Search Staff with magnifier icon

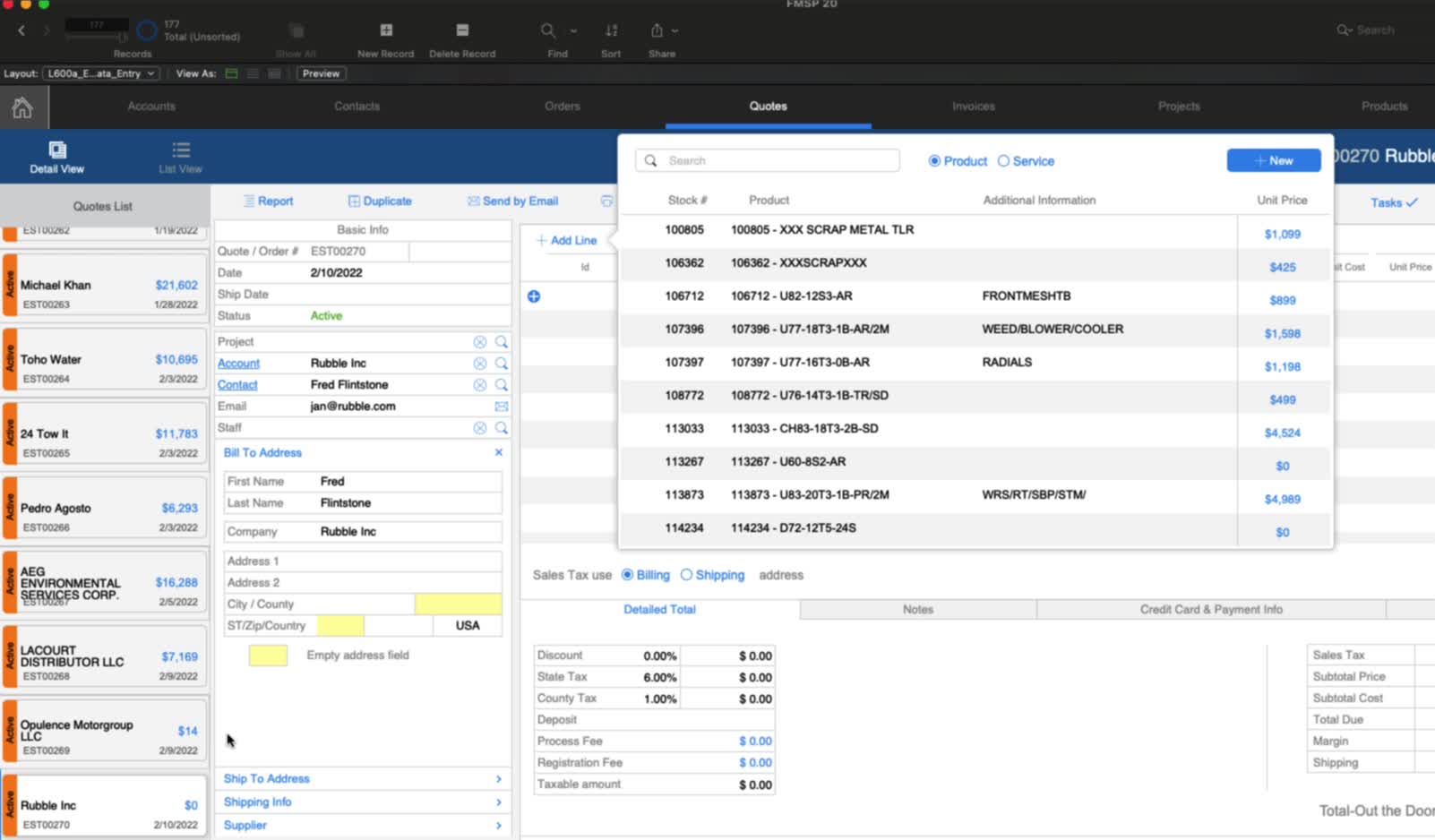(x=502, y=428)
